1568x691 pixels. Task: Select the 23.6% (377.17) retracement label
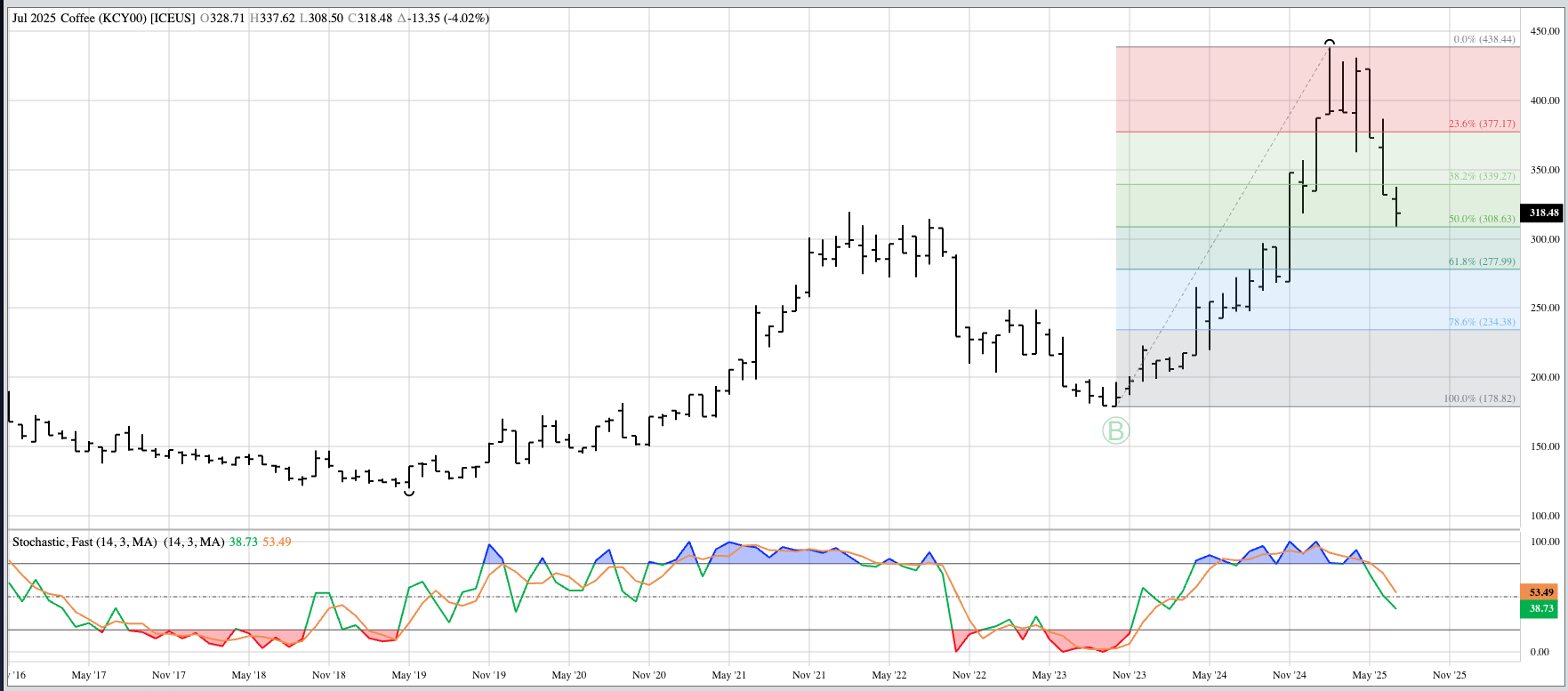click(x=1481, y=124)
